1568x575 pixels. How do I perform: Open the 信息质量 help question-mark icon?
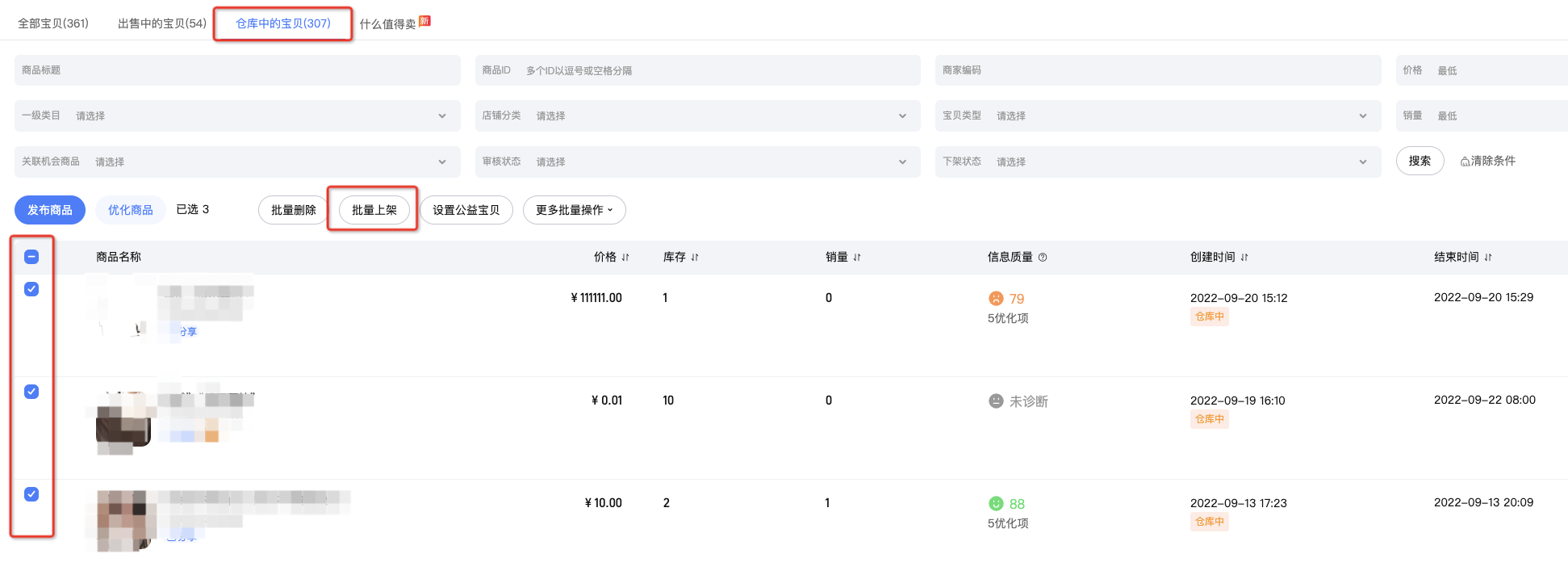click(1043, 258)
